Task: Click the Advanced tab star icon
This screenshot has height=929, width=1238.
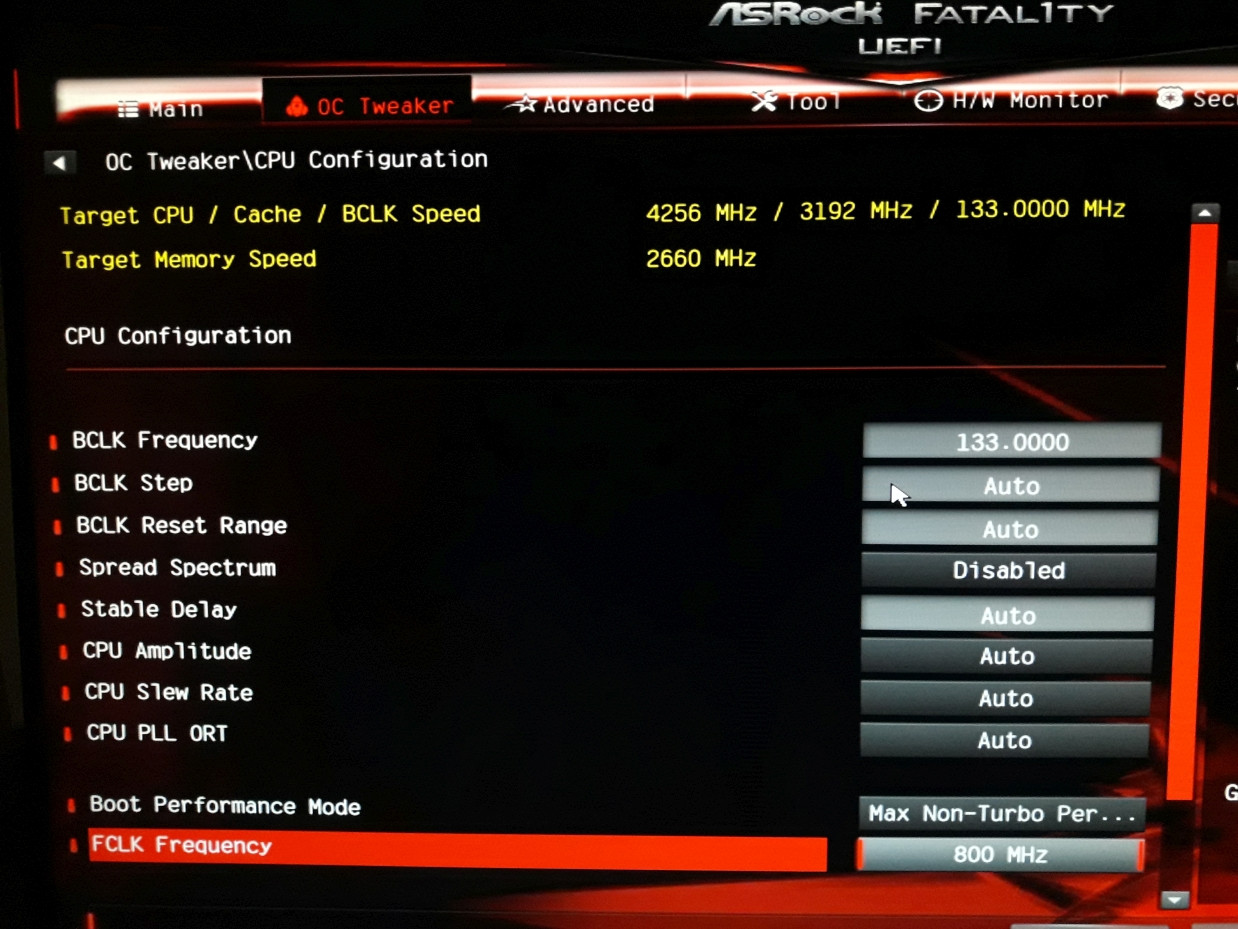Action: point(521,104)
